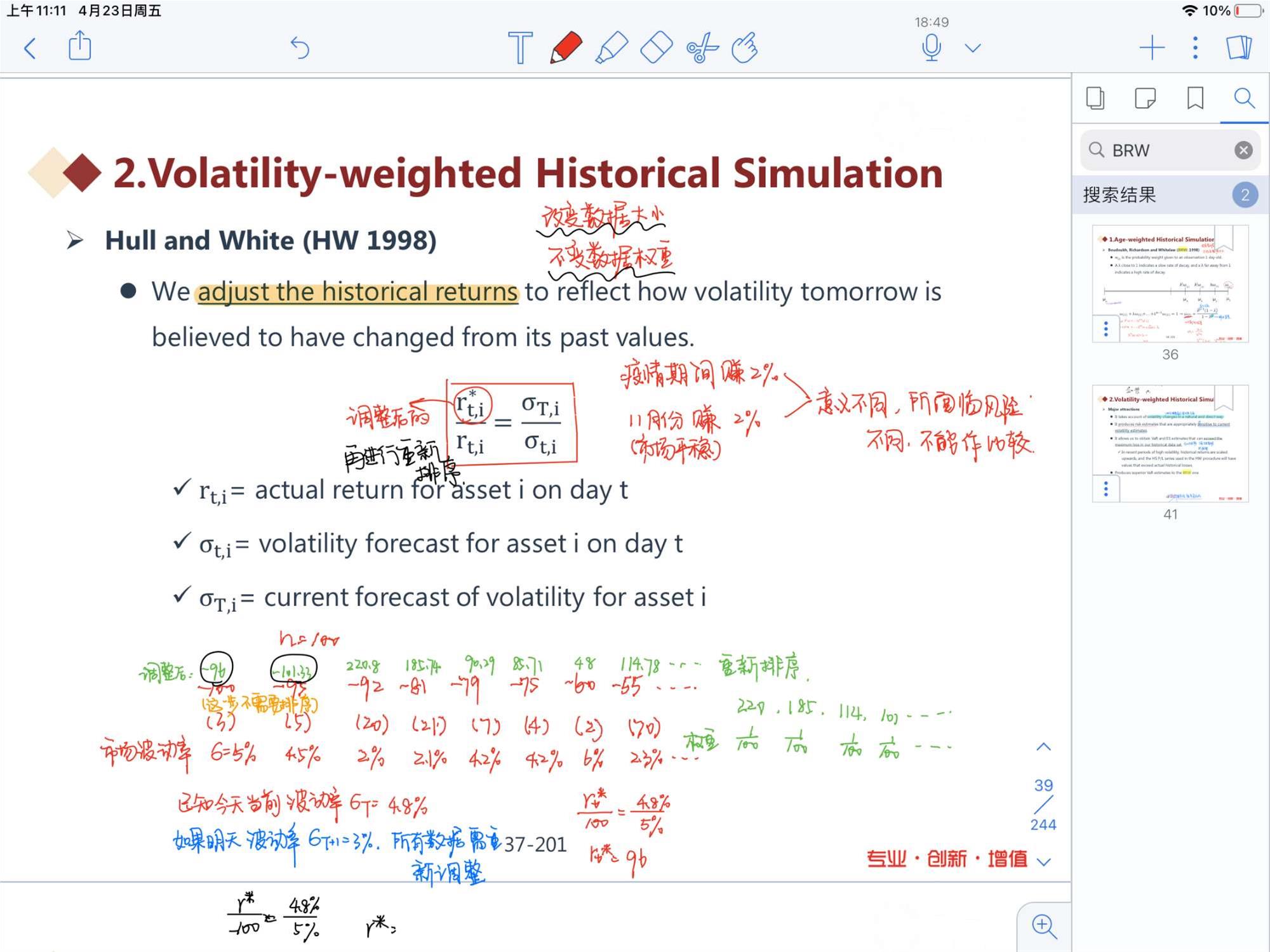Undo the last stroke
This screenshot has height=952, width=1270.
(300, 48)
